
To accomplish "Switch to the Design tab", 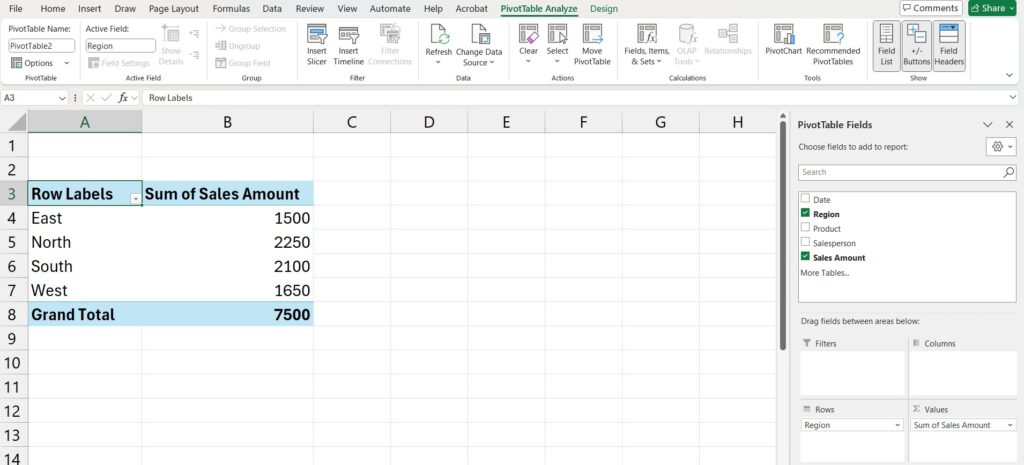I will [603, 8].
